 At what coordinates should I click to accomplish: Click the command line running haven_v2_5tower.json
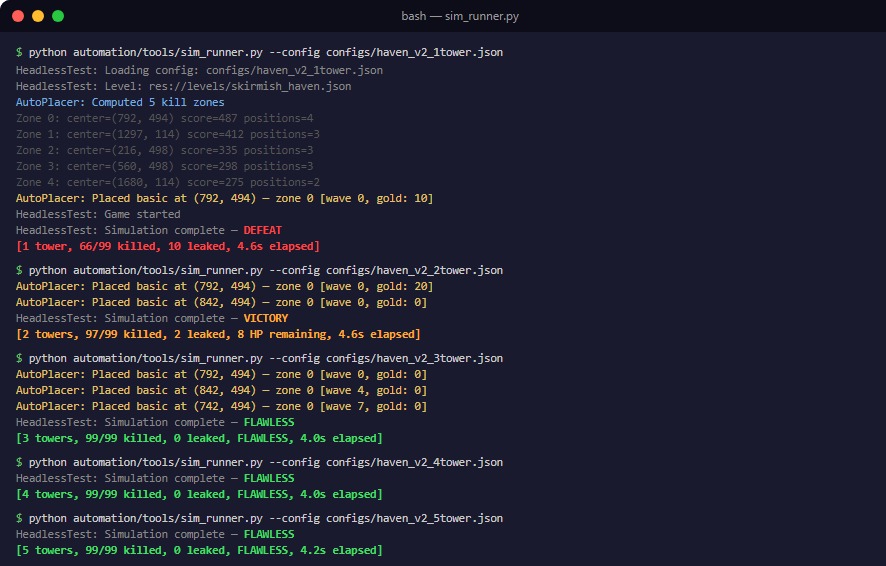point(259,519)
